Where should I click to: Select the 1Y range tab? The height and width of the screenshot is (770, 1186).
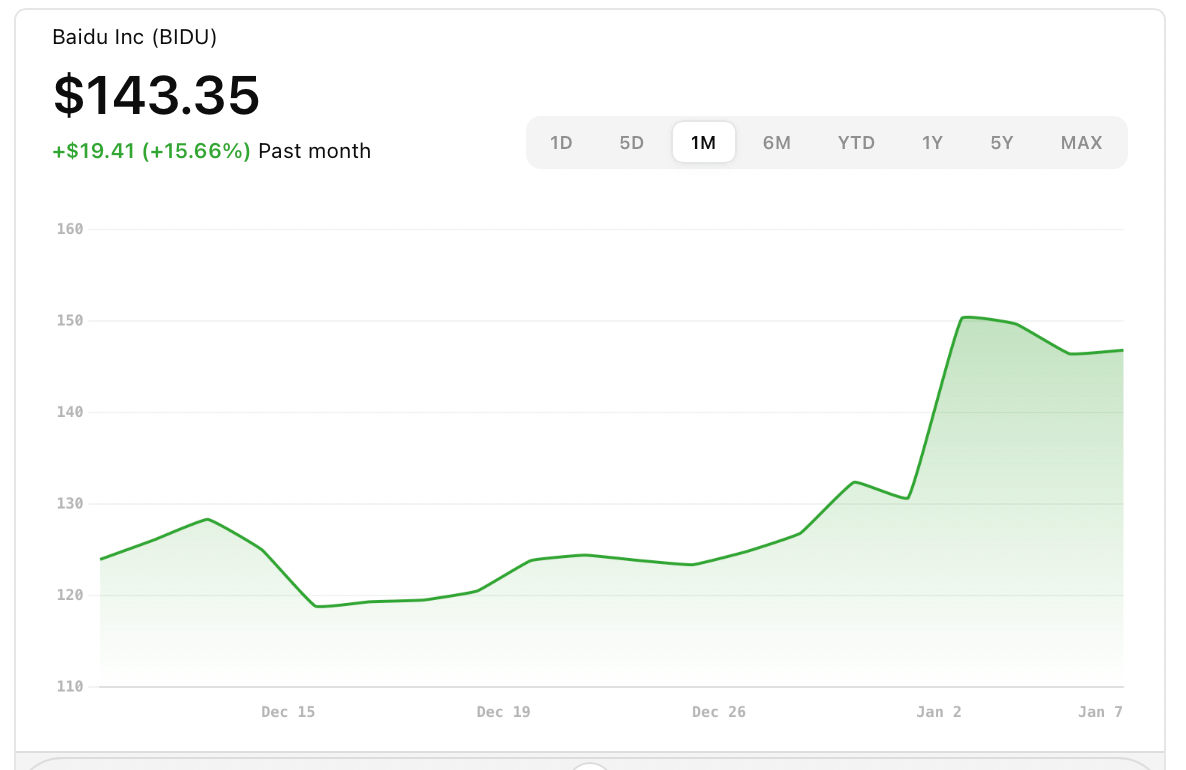tap(933, 143)
